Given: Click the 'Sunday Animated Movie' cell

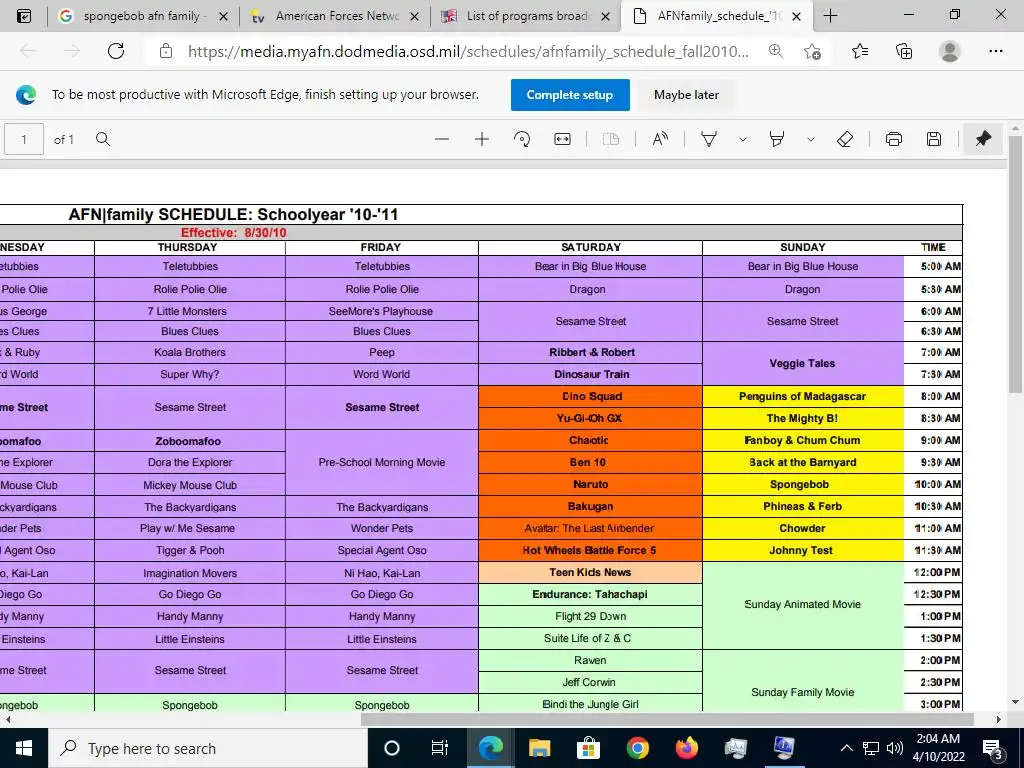Looking at the screenshot, I should [x=803, y=605].
